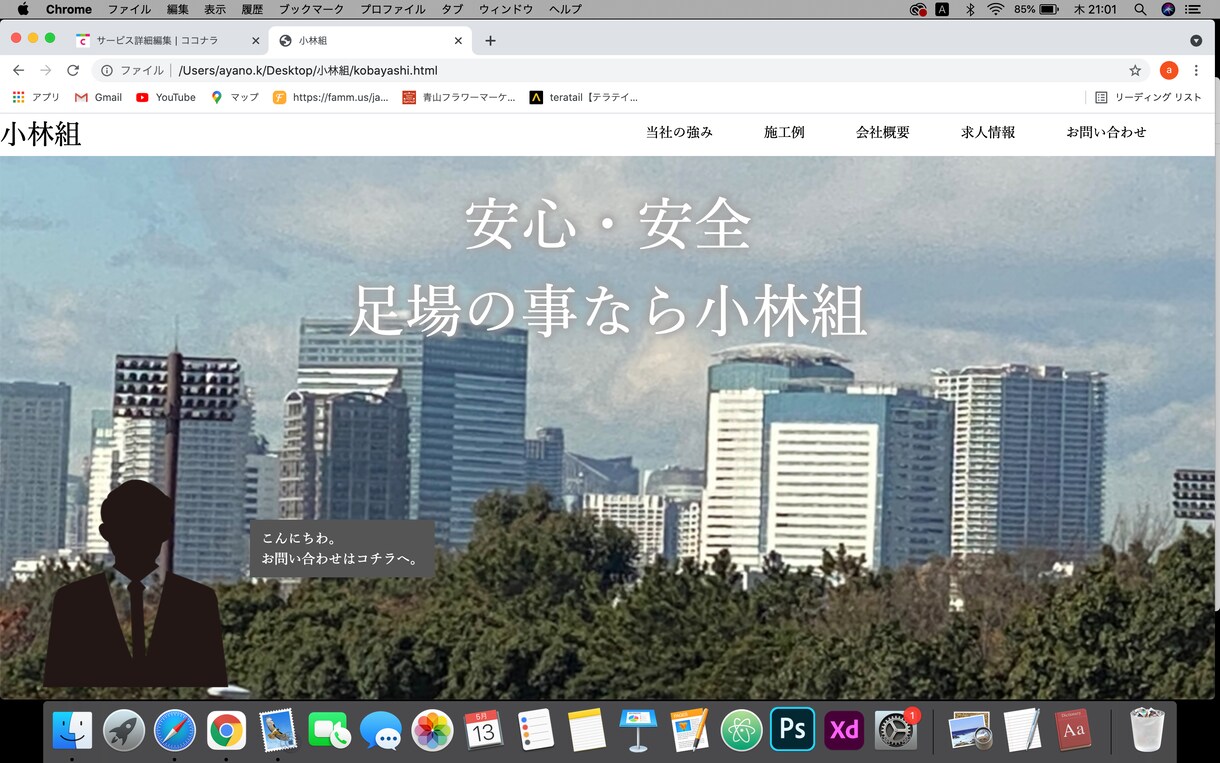The image size is (1220, 763).
Task: Click the browser back arrow
Action: 18,70
